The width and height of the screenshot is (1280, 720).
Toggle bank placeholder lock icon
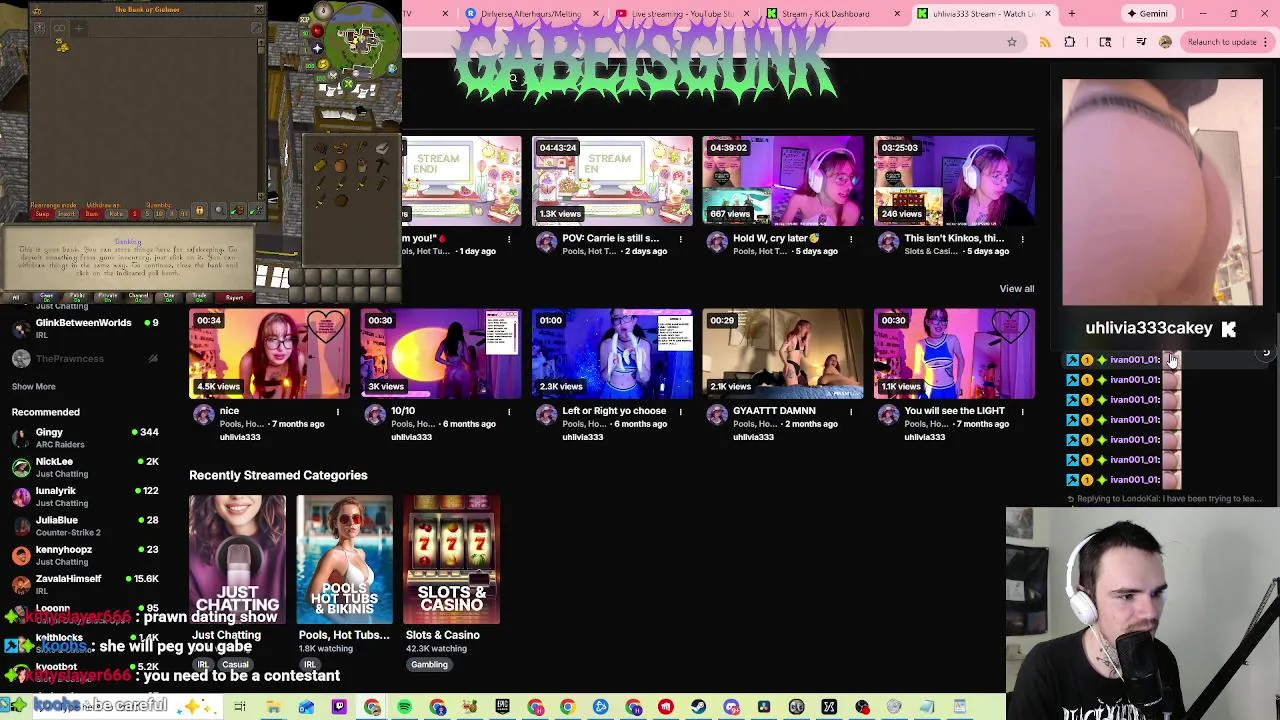[200, 210]
